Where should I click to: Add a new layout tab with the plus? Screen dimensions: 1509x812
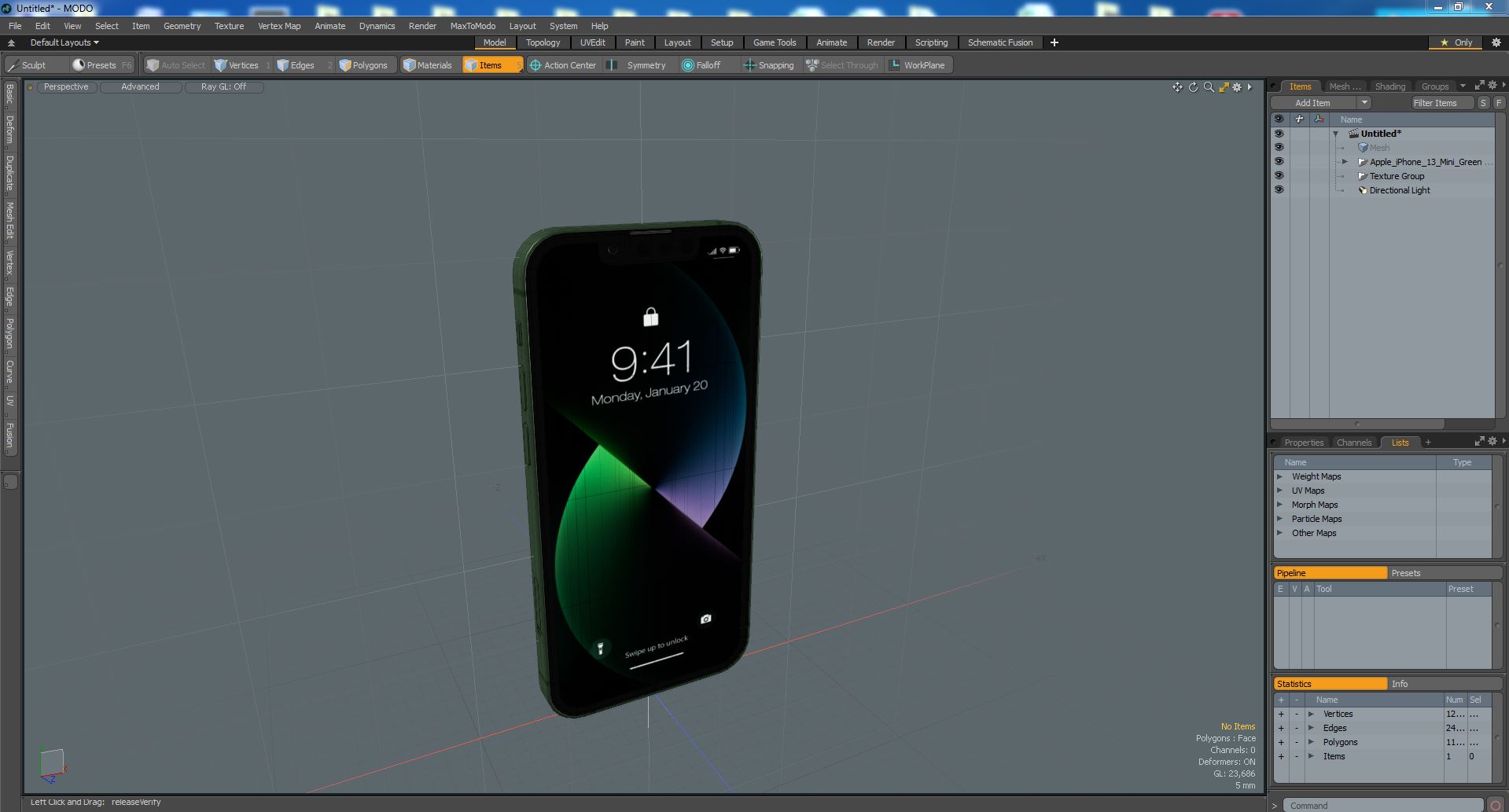[x=1054, y=42]
